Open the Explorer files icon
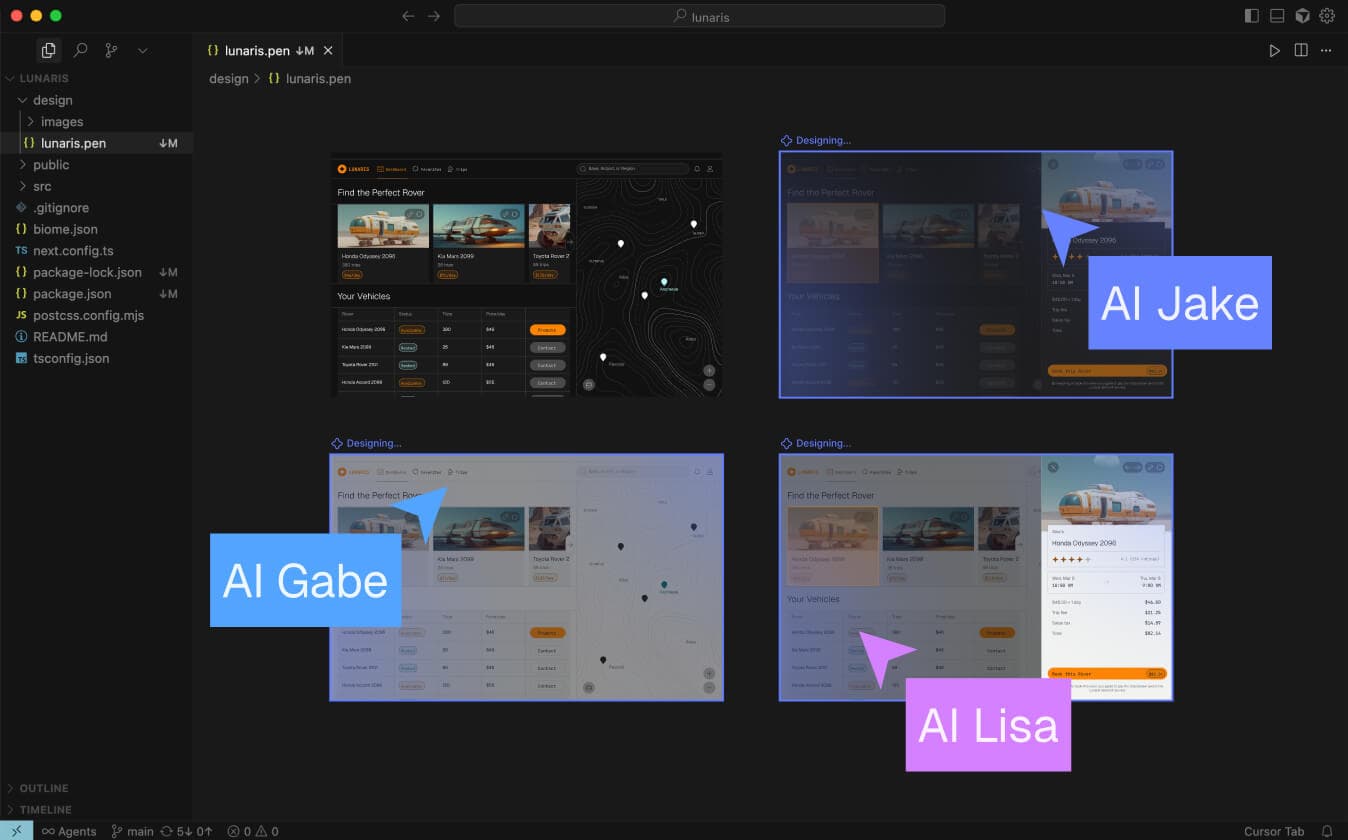 pos(48,49)
